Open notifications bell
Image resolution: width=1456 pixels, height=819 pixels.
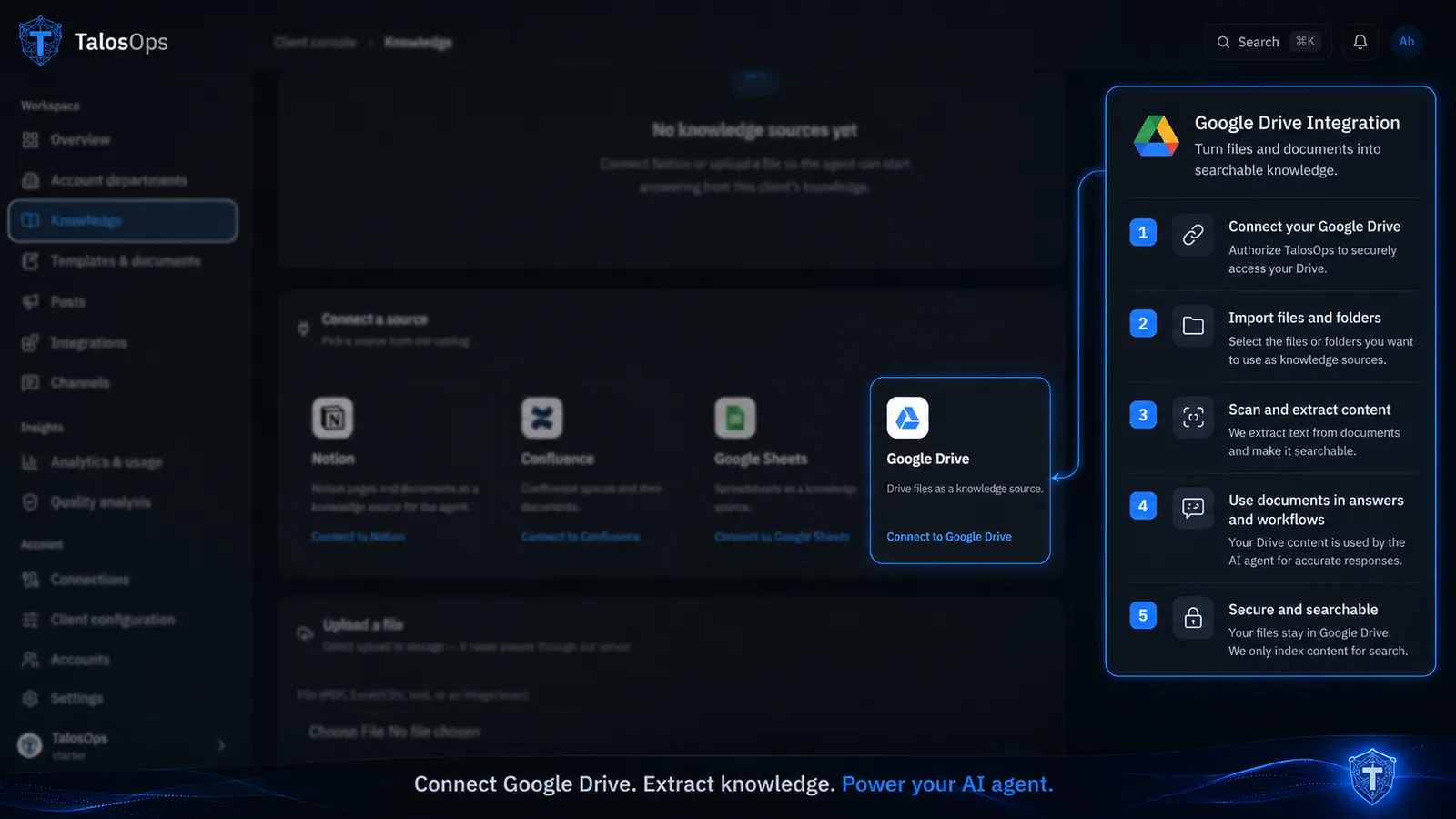tap(1360, 42)
